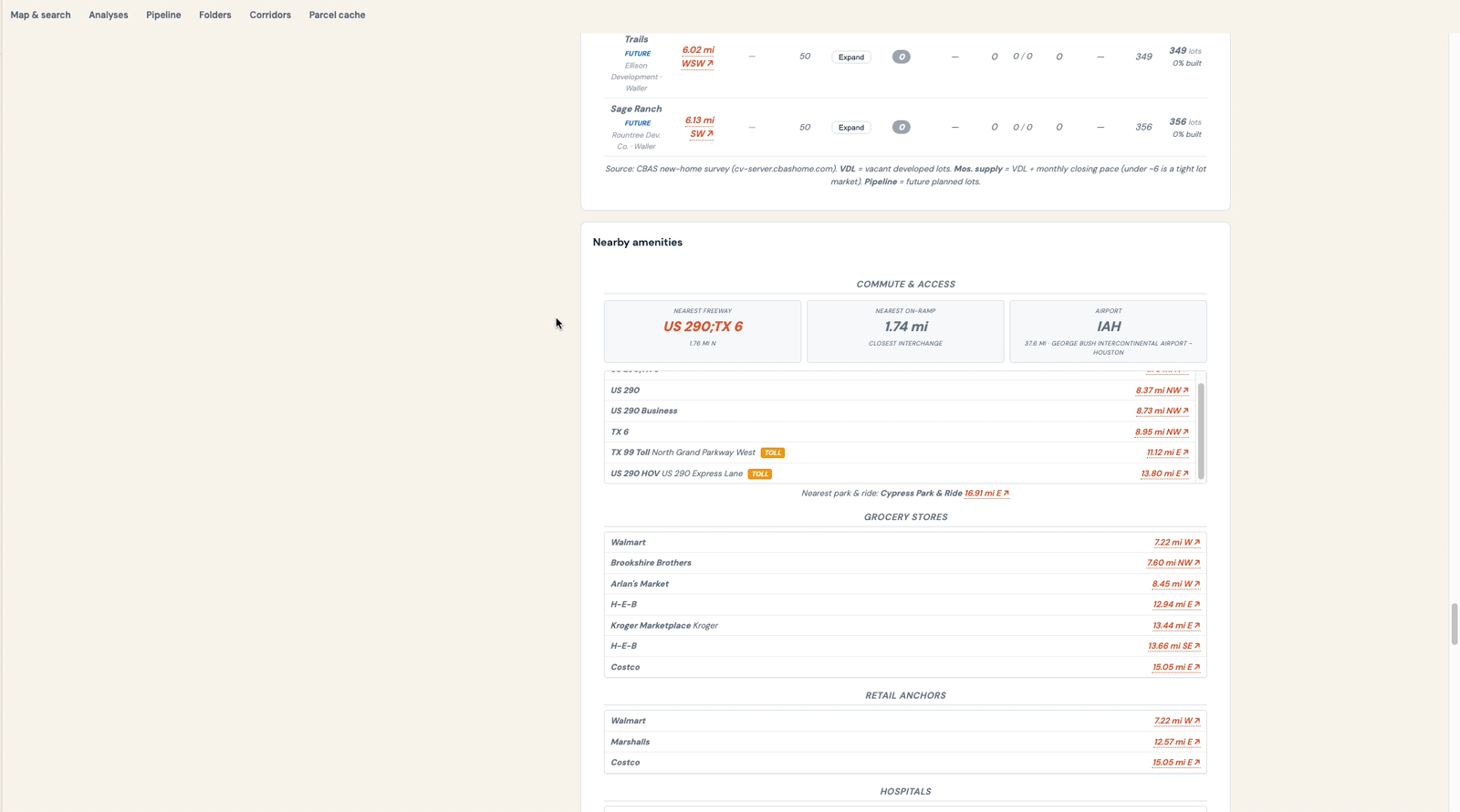Click the Hospitals section heading
Screen dimensions: 1460x812
tap(905, 792)
